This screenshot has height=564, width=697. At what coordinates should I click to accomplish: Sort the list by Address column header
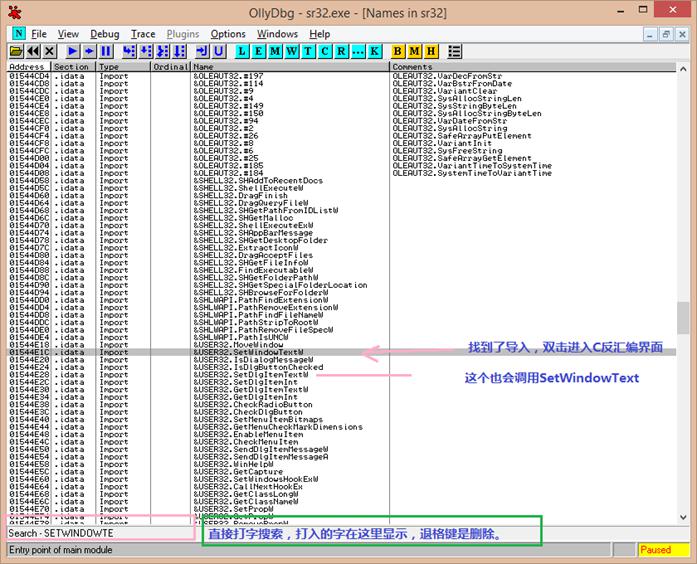pyautogui.click(x=29, y=67)
